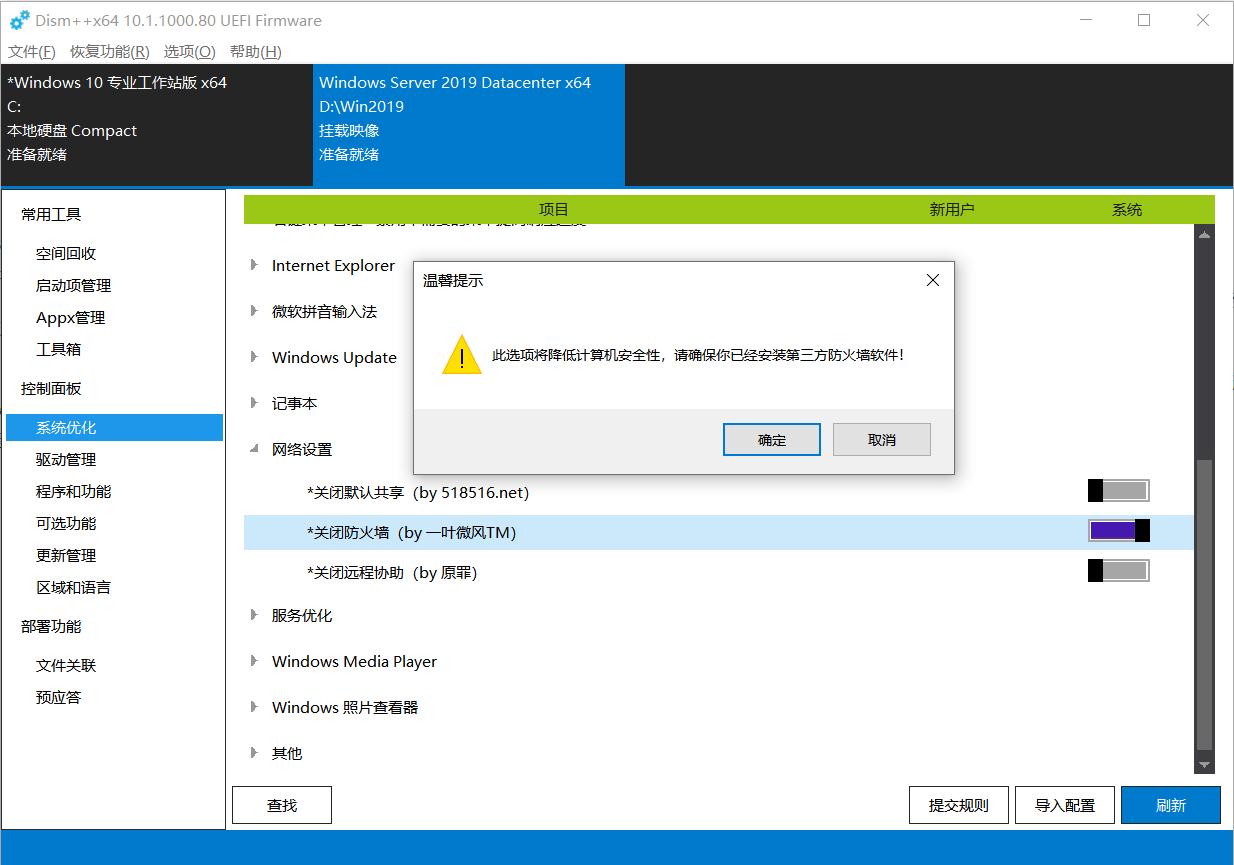Dismiss the warning dialog with 取消
Image resolution: width=1234 pixels, height=865 pixels.
tap(881, 439)
